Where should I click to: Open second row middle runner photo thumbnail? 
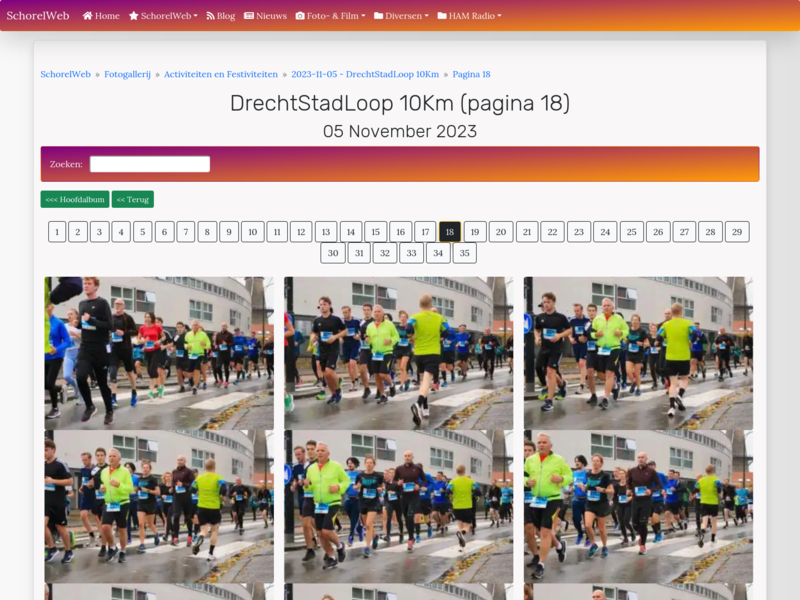coord(398,506)
